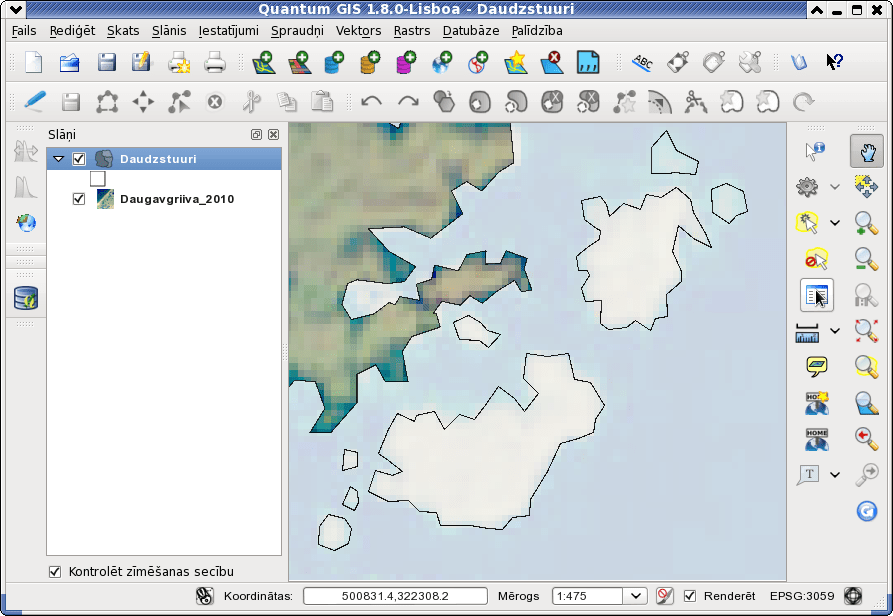Click the Zoom to Selection icon
The image size is (893, 616).
866,367
